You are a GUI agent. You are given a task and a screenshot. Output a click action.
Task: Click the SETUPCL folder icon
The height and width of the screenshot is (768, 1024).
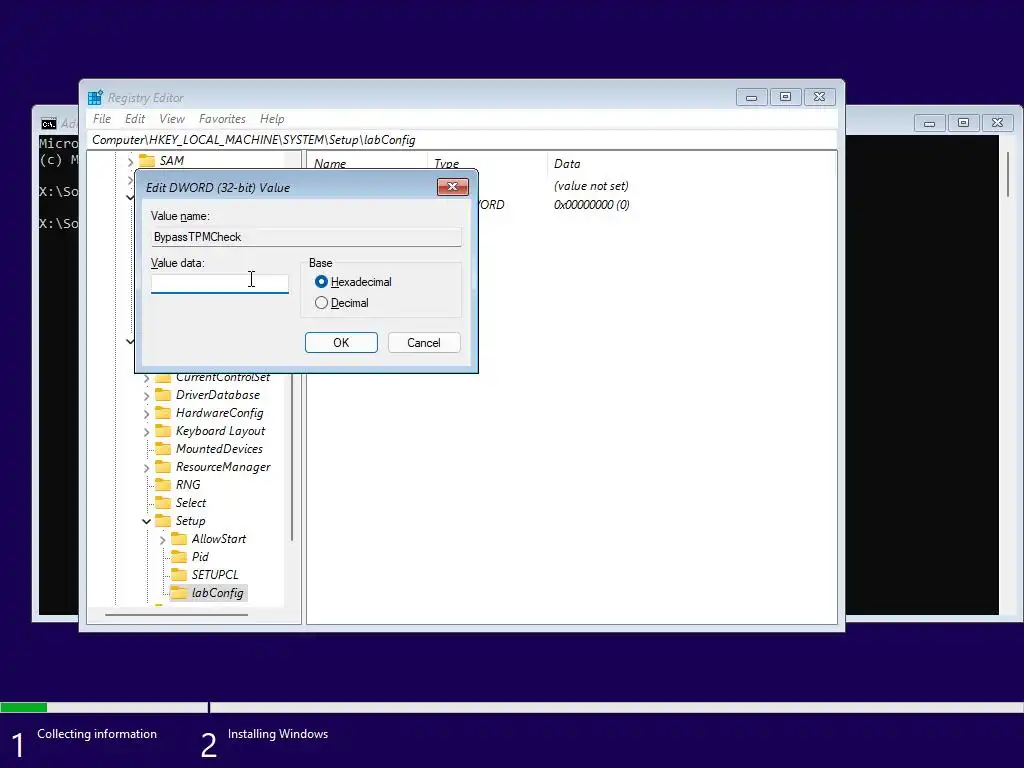pyautogui.click(x=178, y=575)
